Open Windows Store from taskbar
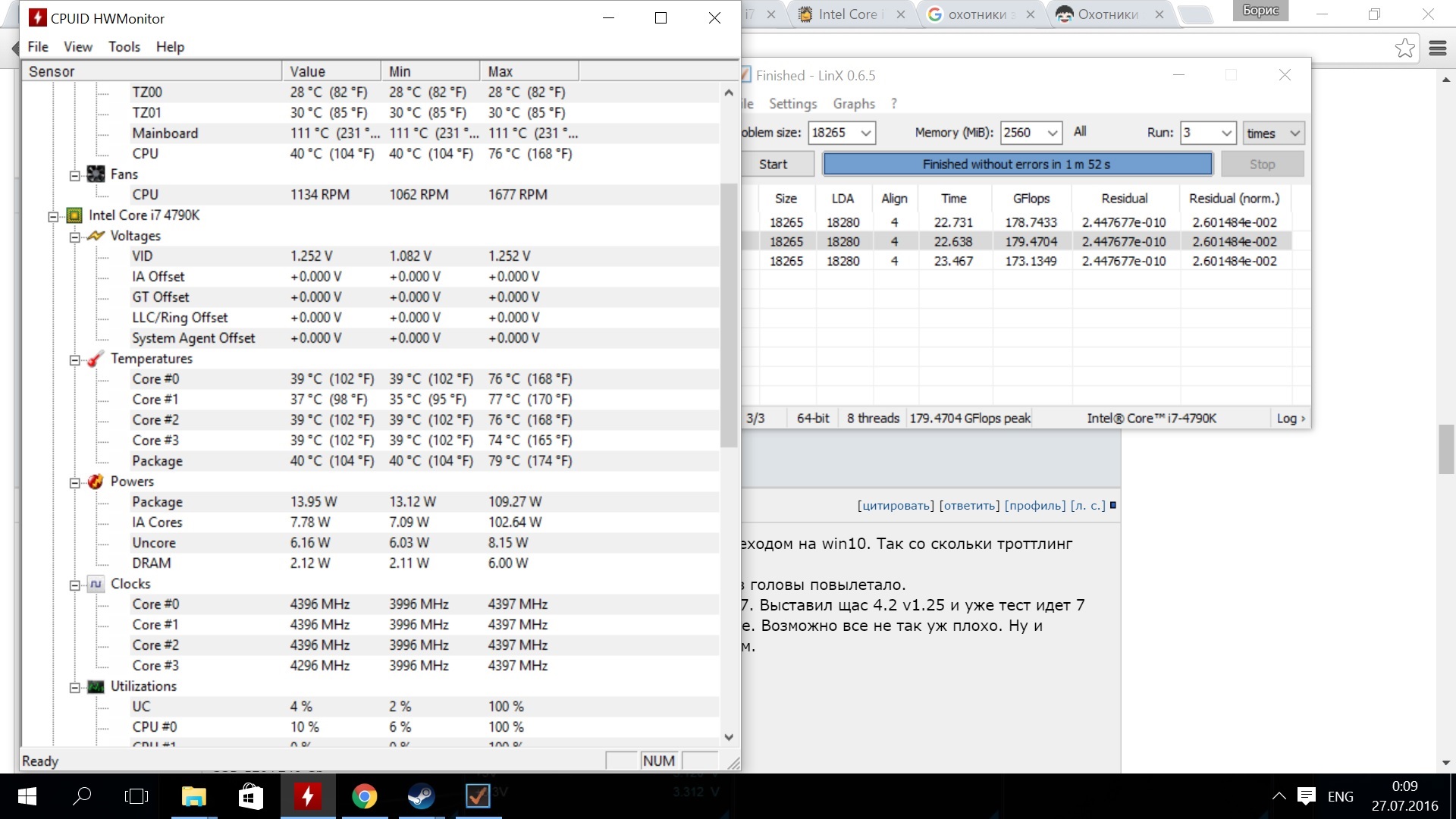This screenshot has width=1456, height=819. click(x=251, y=796)
